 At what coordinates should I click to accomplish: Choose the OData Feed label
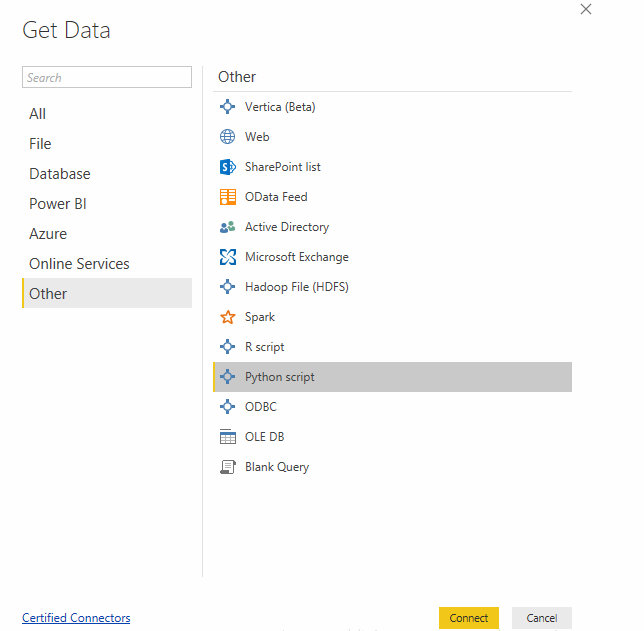[x=276, y=197]
